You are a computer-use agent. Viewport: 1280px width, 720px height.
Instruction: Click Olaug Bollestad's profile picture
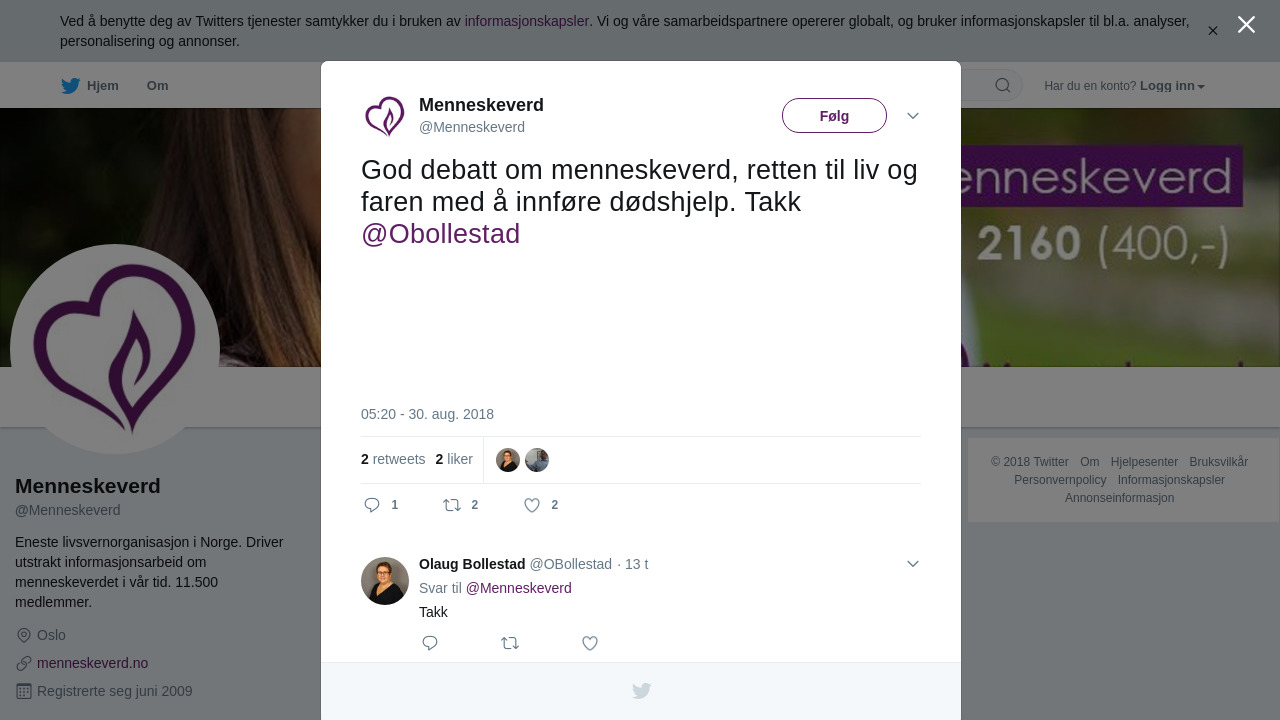click(385, 581)
